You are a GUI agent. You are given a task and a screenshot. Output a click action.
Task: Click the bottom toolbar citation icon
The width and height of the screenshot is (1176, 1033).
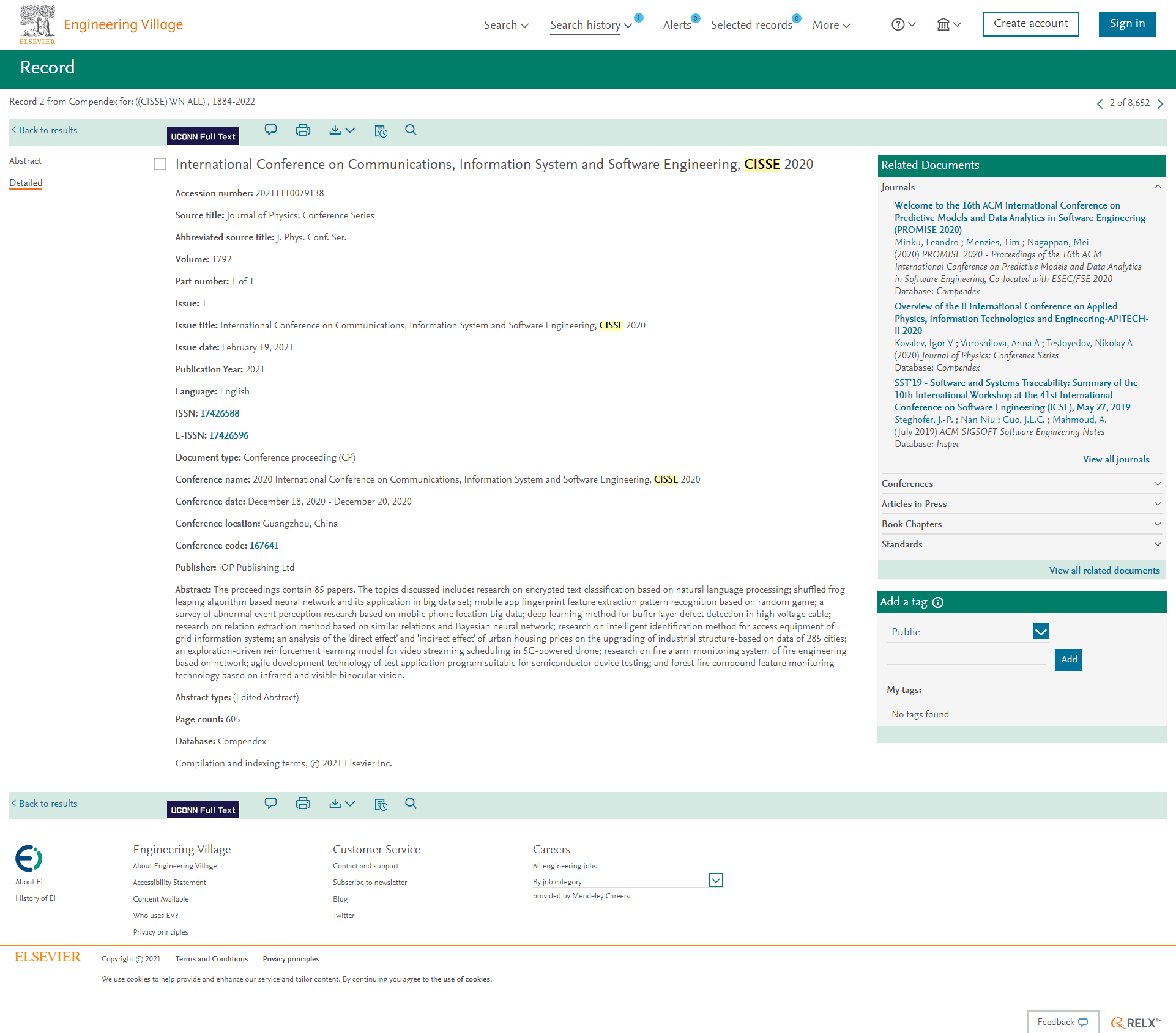point(381,804)
